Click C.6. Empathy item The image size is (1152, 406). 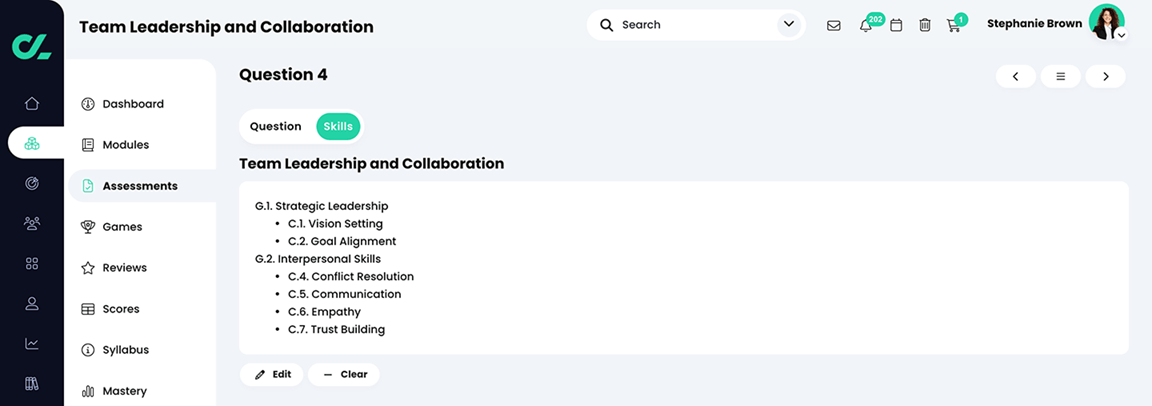click(x=324, y=312)
